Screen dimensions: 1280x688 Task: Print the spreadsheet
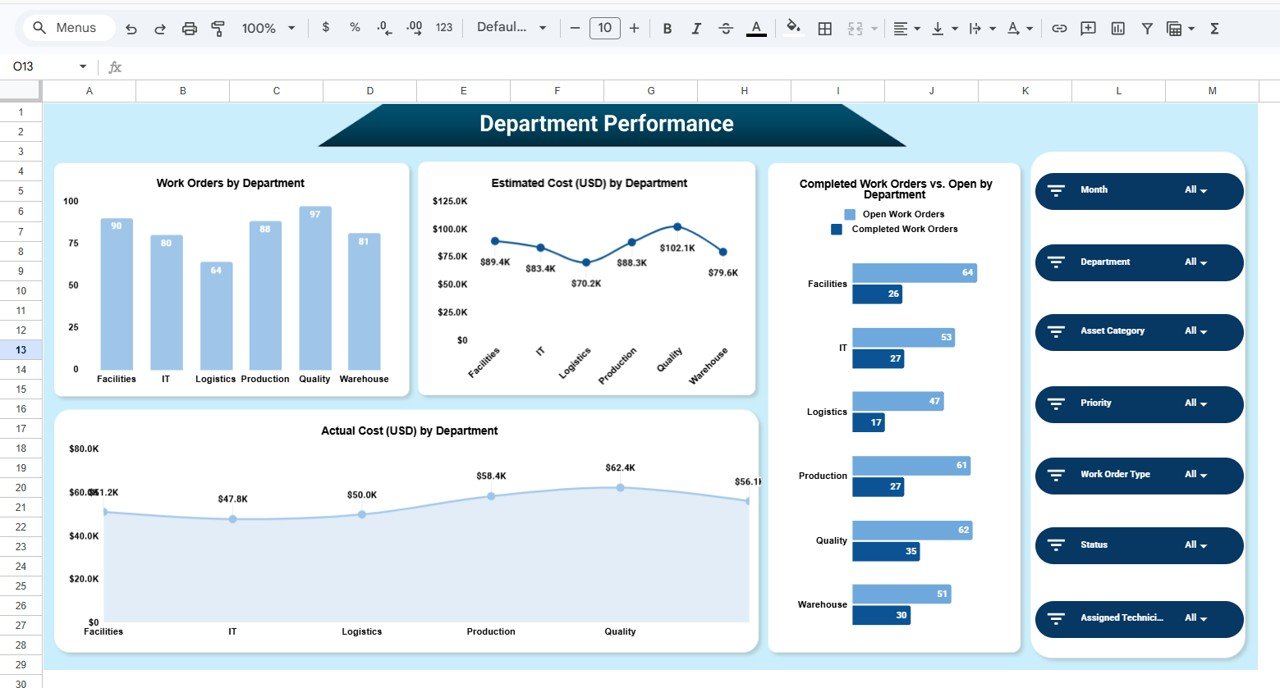click(189, 28)
